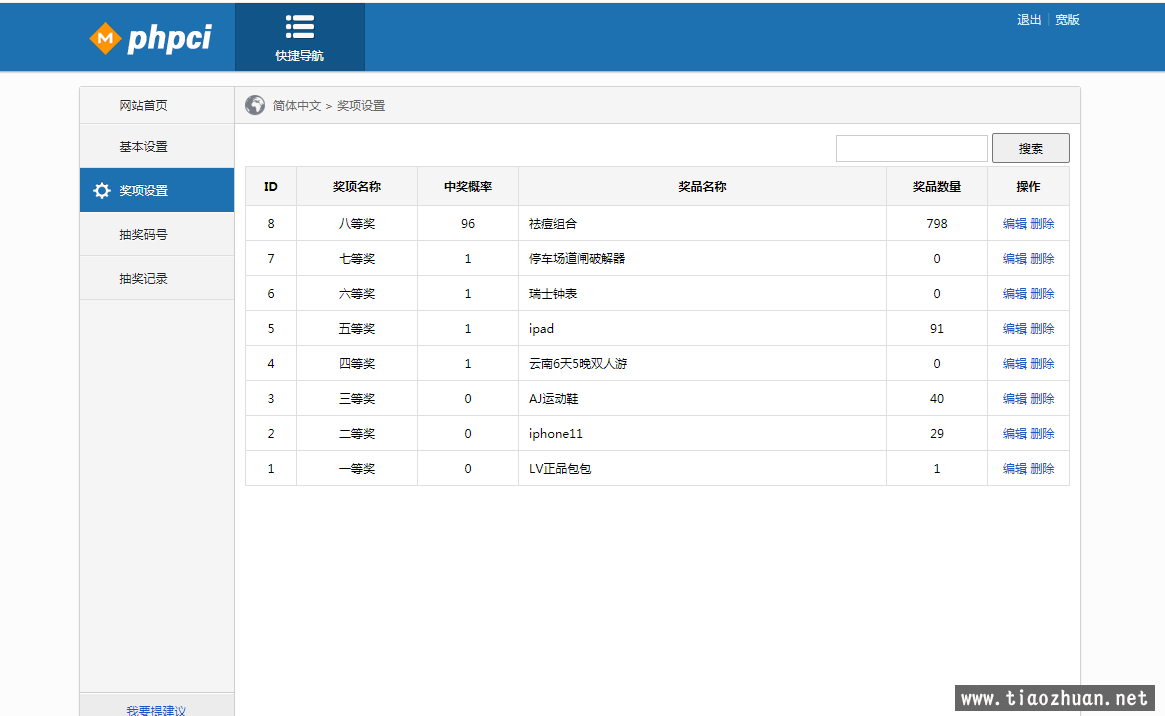The height and width of the screenshot is (716, 1165).
Task: Focus the search input field
Action: pyautogui.click(x=912, y=148)
